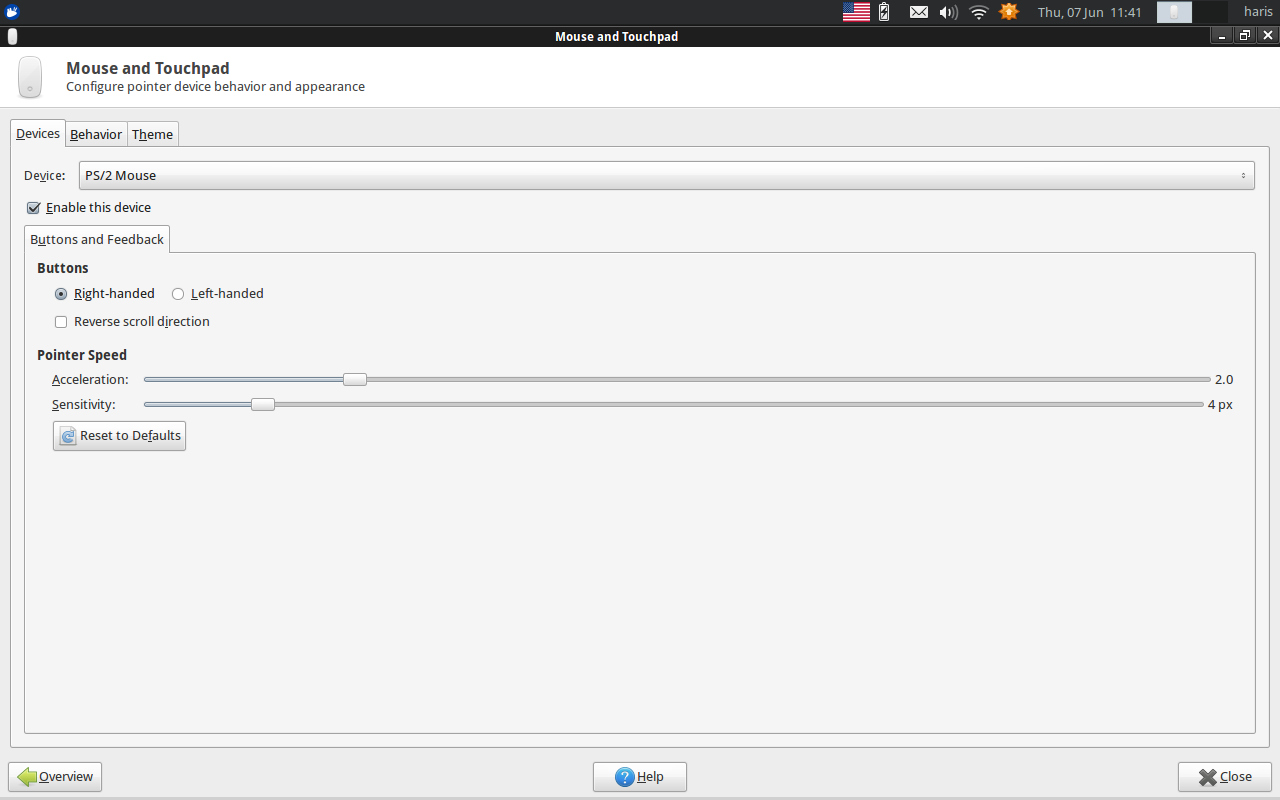
Task: Click the Close button at bottom right
Action: tap(1225, 777)
